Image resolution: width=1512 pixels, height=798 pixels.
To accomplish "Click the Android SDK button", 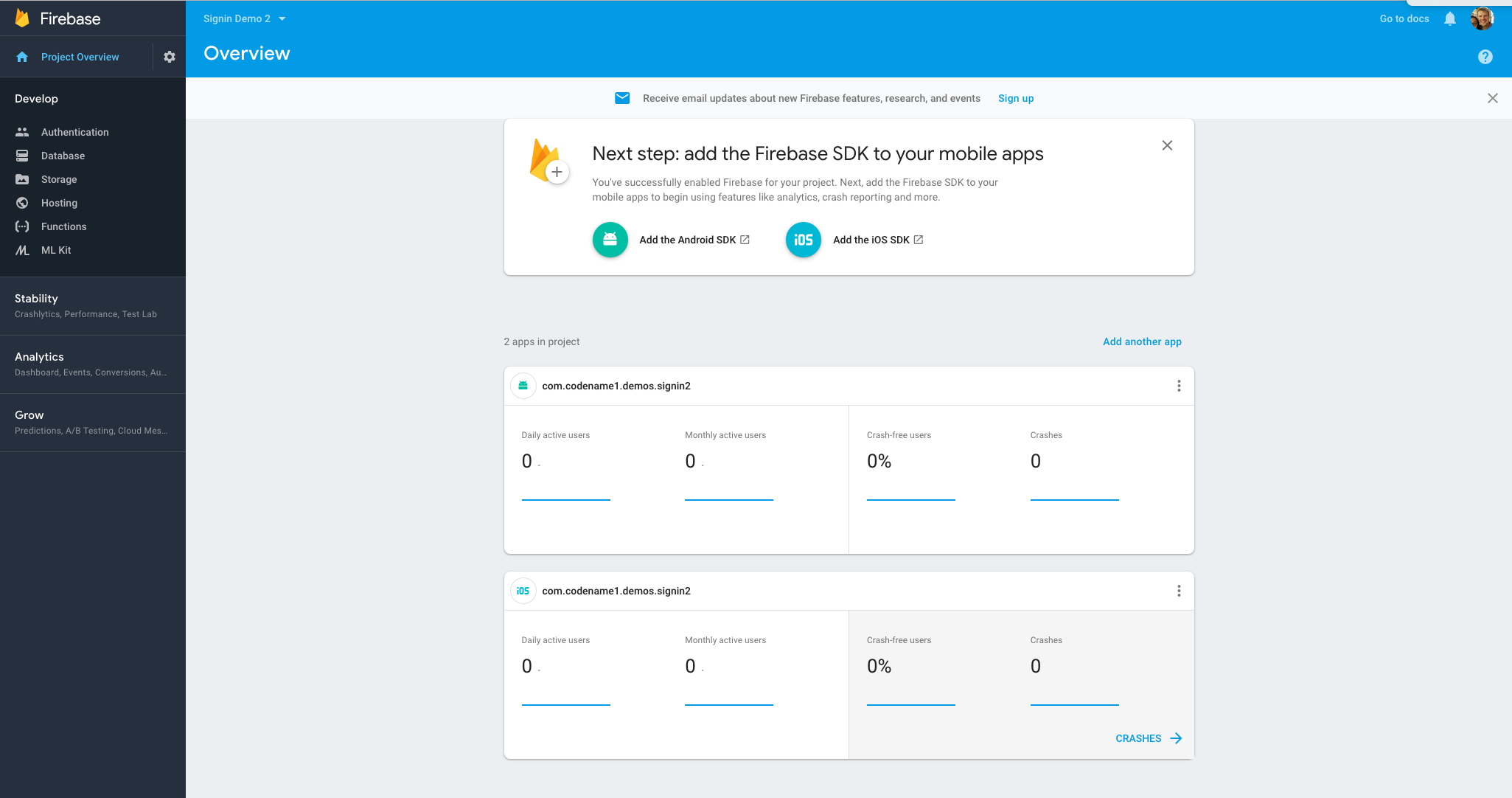I will 672,239.
